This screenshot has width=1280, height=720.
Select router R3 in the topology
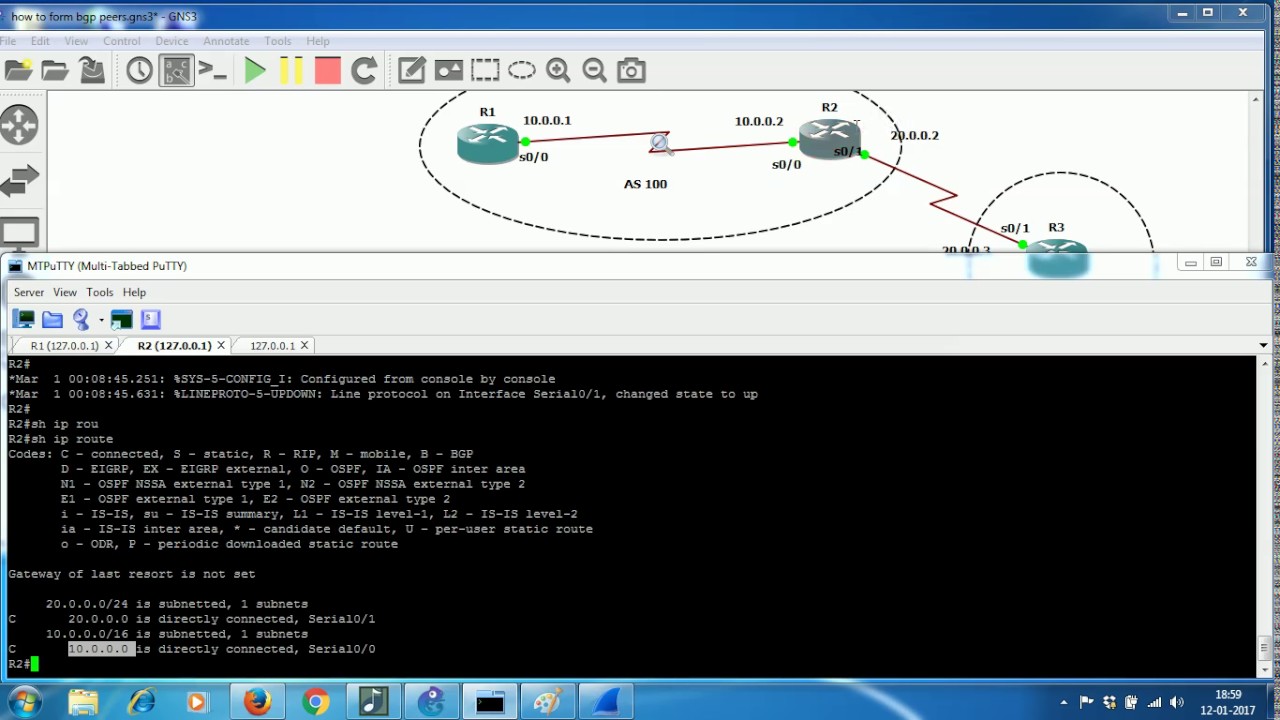(x=1057, y=256)
